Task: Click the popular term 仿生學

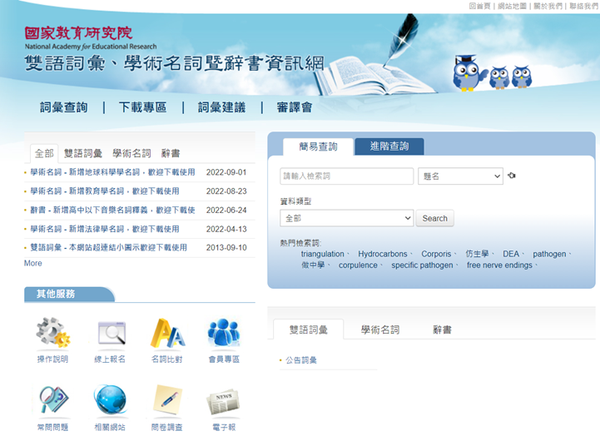Action: point(477,254)
